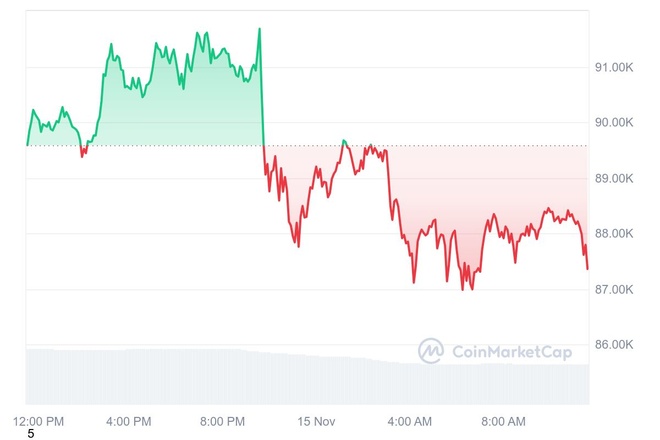Click the 86.00K price axis label
Viewport: 660px width, 440px height.
[616, 345]
